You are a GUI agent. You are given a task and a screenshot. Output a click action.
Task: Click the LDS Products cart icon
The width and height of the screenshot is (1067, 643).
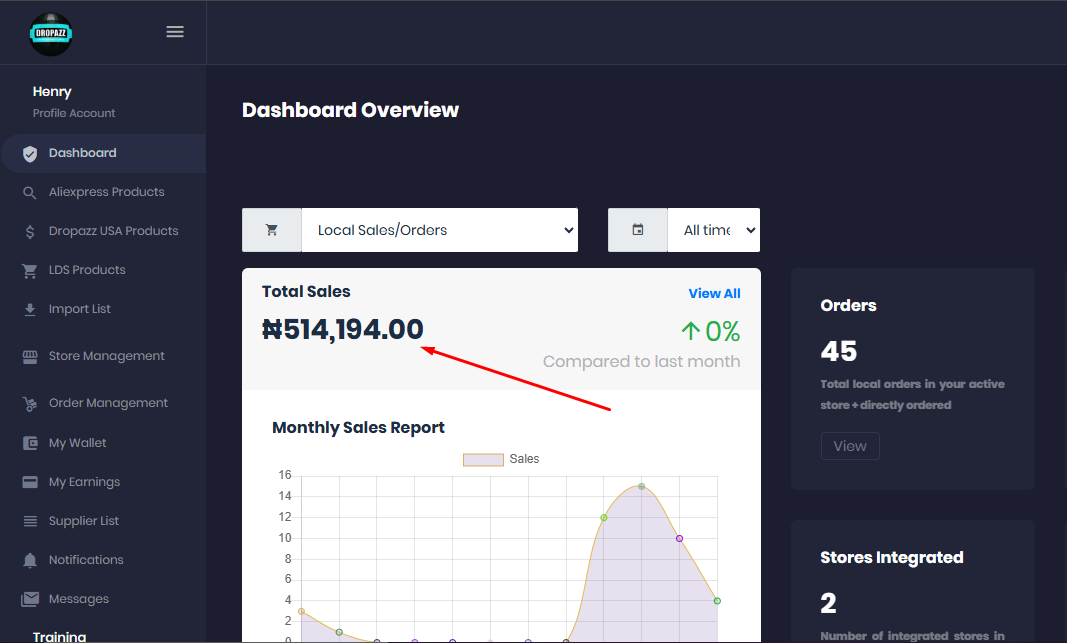coord(30,271)
